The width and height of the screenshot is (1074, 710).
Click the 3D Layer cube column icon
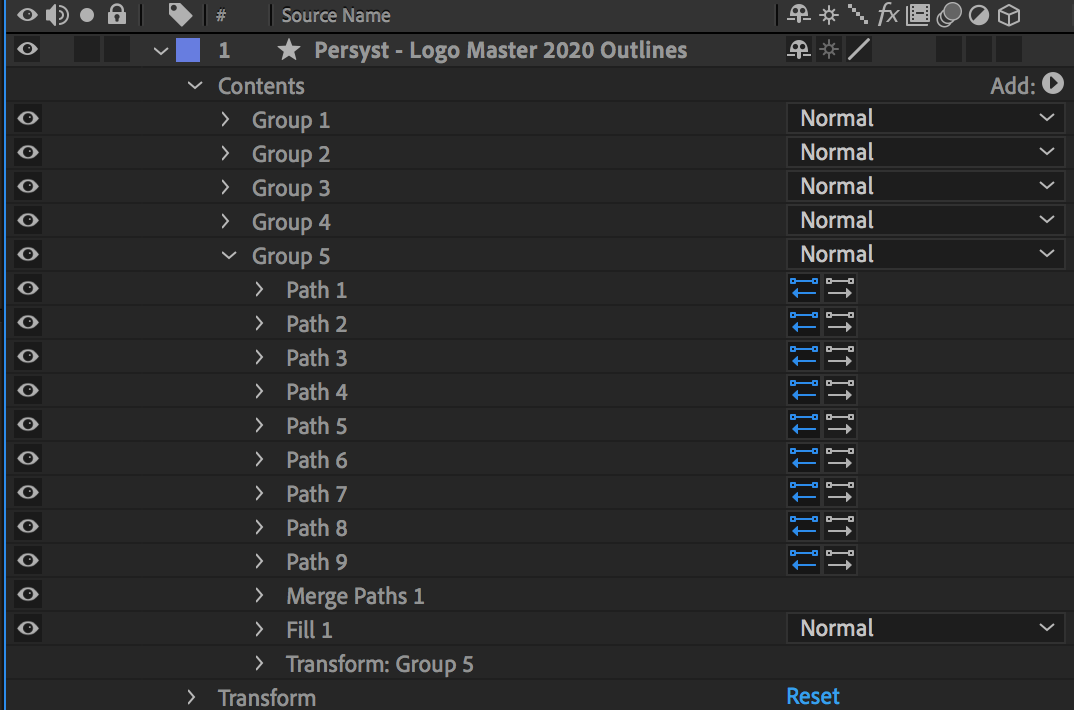[1007, 14]
